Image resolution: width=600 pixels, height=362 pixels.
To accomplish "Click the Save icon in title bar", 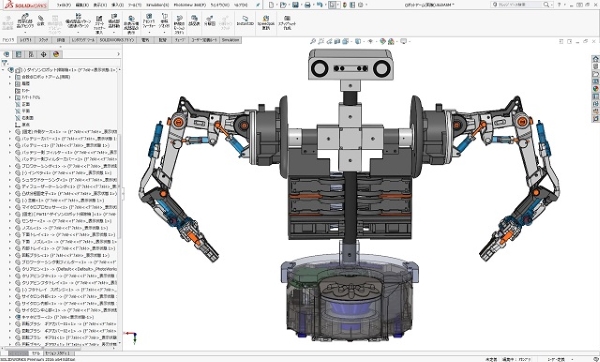I will (295, 5).
